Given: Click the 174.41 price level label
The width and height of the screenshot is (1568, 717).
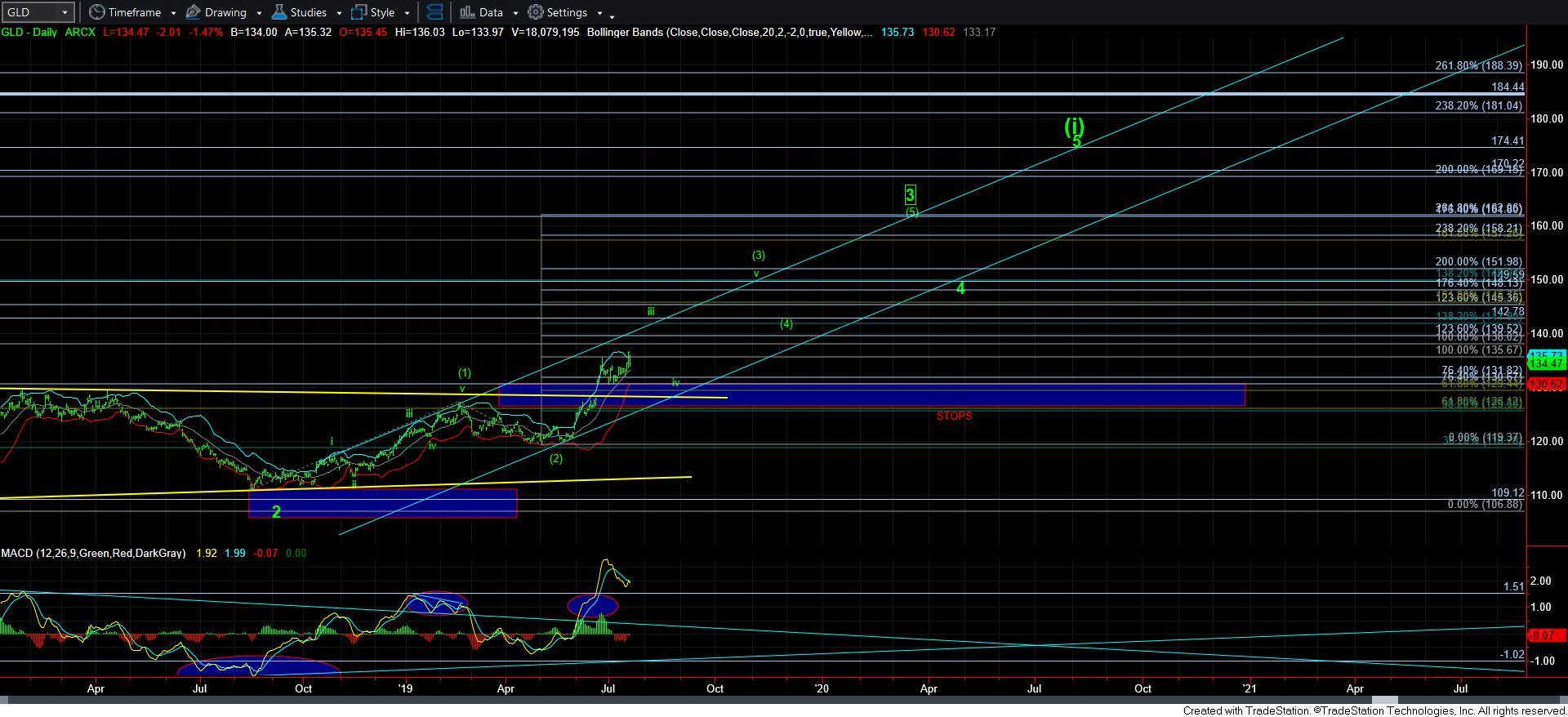Looking at the screenshot, I should coord(1508,140).
